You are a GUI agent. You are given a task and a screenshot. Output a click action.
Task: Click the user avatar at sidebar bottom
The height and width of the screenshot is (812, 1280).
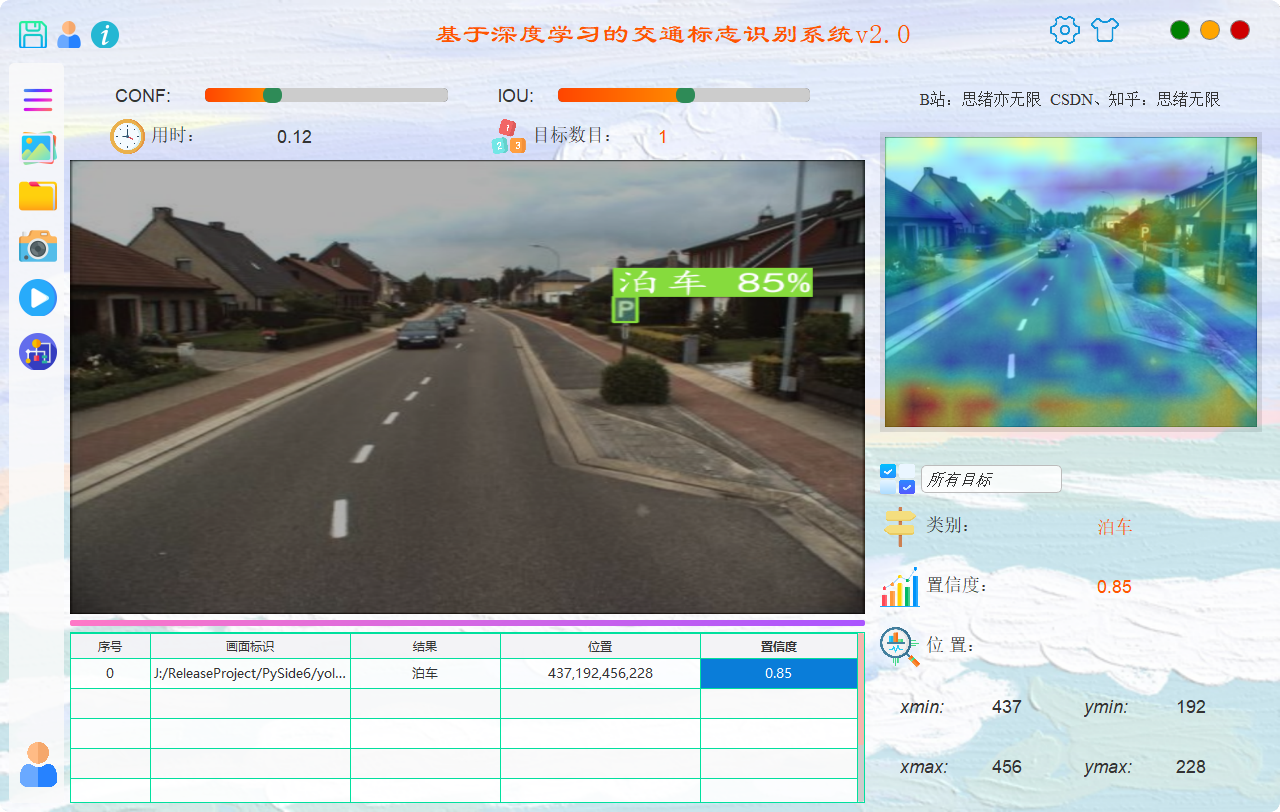tap(38, 764)
